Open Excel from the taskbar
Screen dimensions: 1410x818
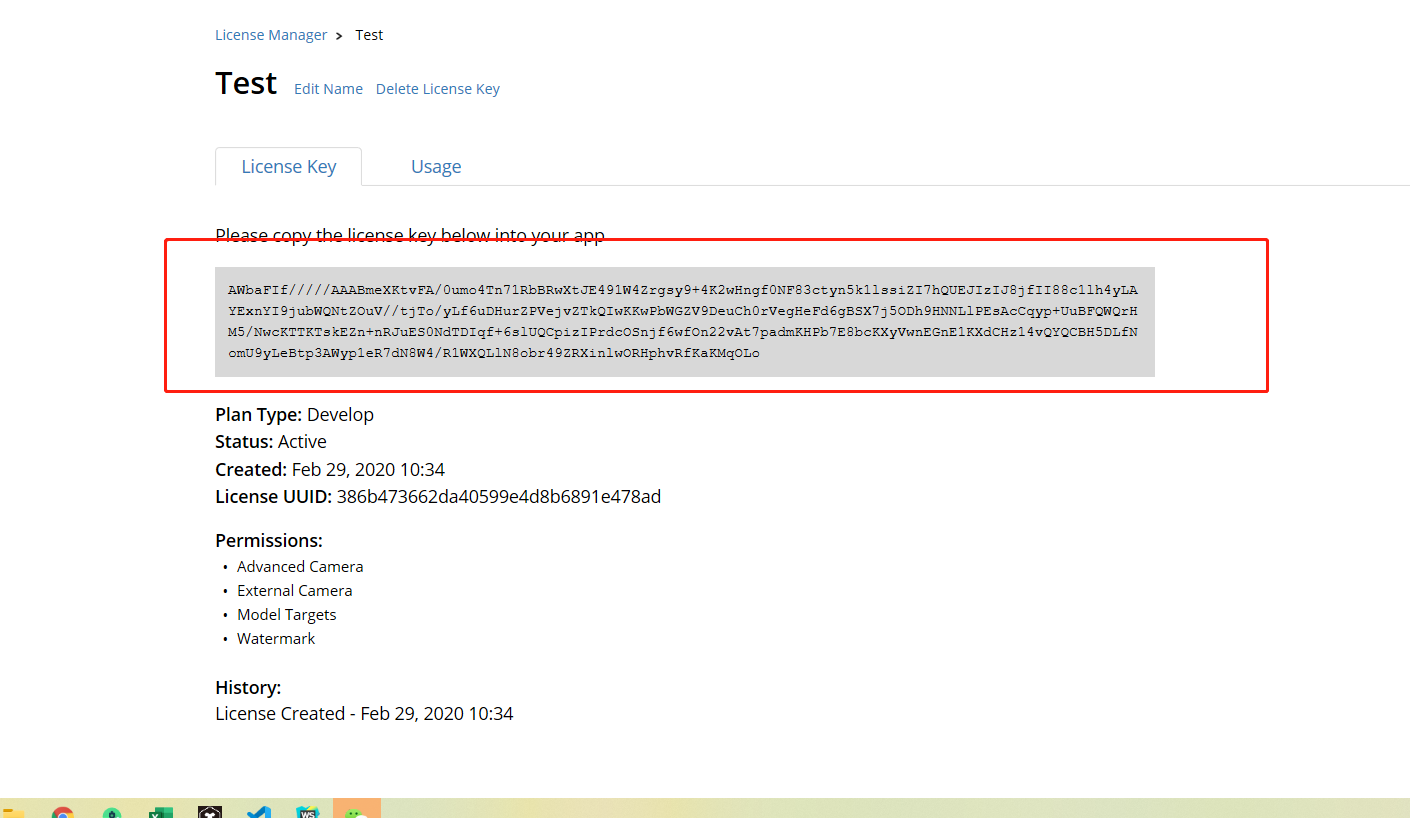click(161, 812)
